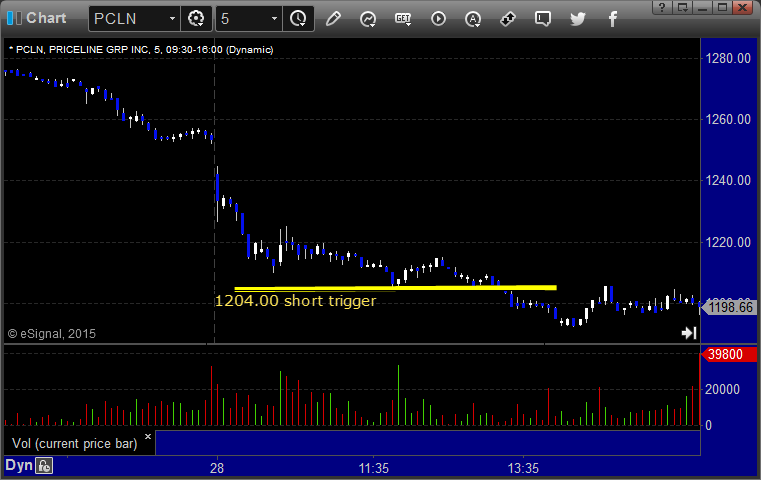This screenshot has height=480, width=761.
Task: Expand the PCLN symbol dropdown arrow
Action: point(172,19)
